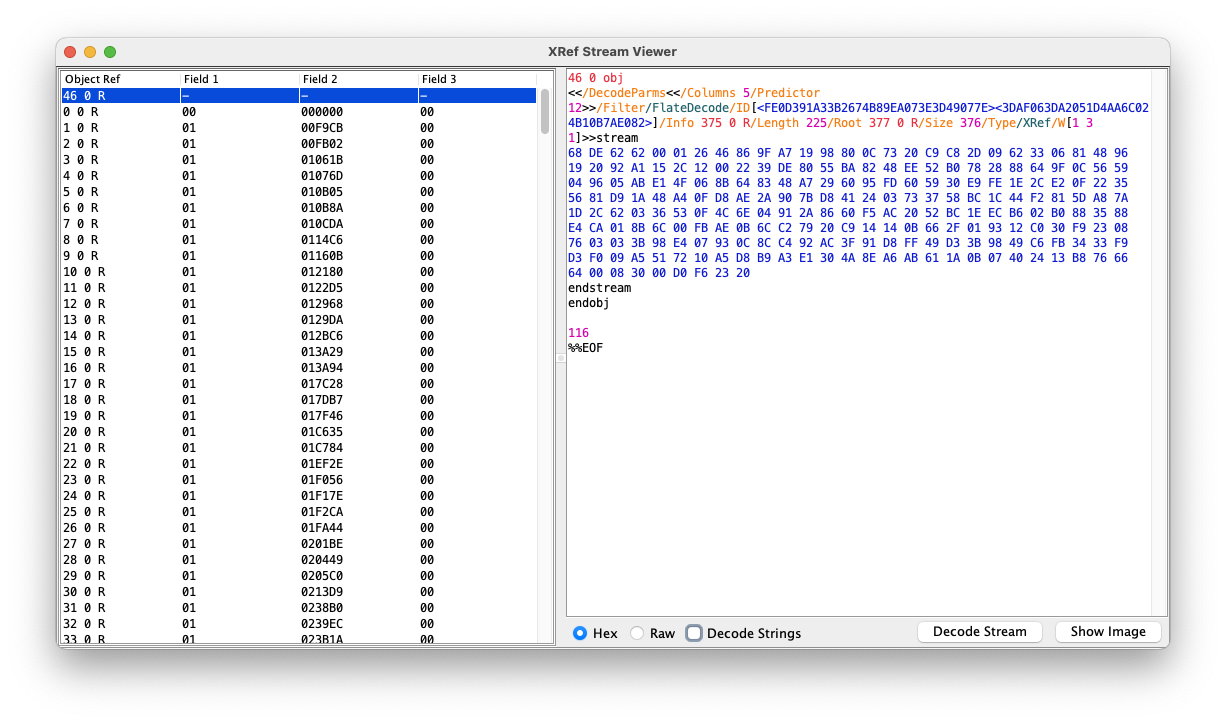The image size is (1226, 723).
Task: Click the Field 2 column header
Action: pos(358,79)
